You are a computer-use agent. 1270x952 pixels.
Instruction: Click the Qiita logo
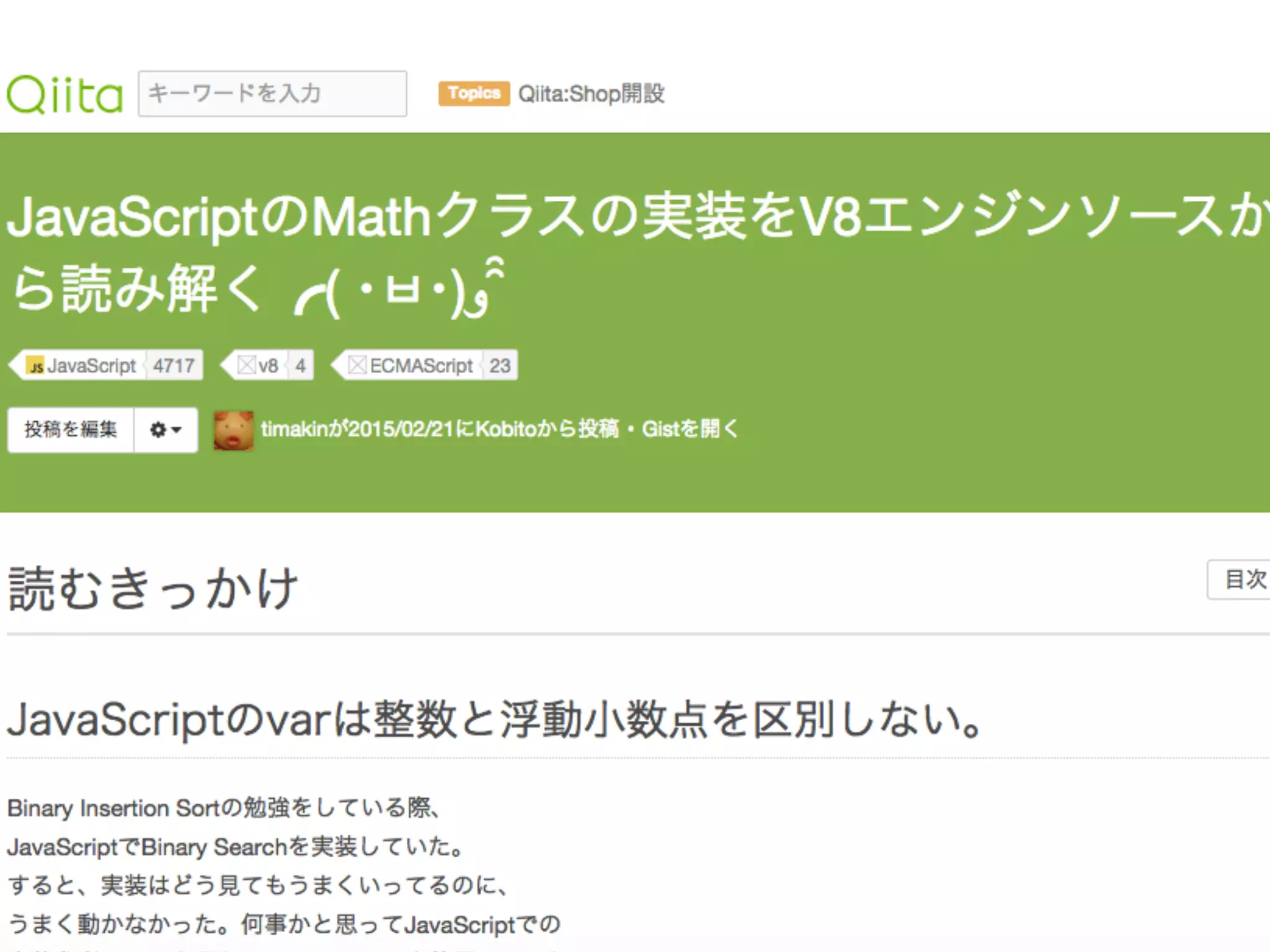(64, 94)
